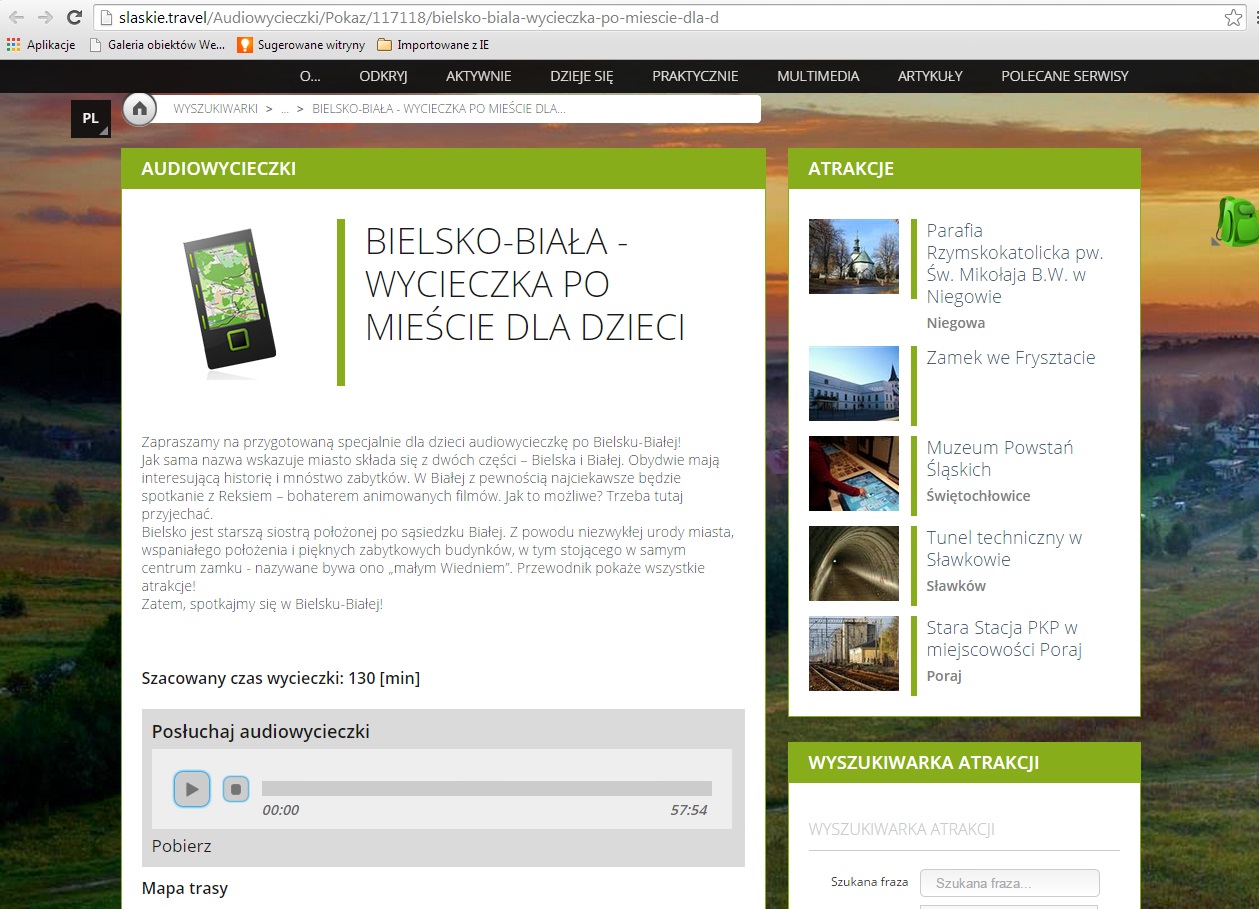Viewport: 1259px width, 909px height.
Task: Open the PRAKTYCZNIE menu
Action: tap(695, 76)
